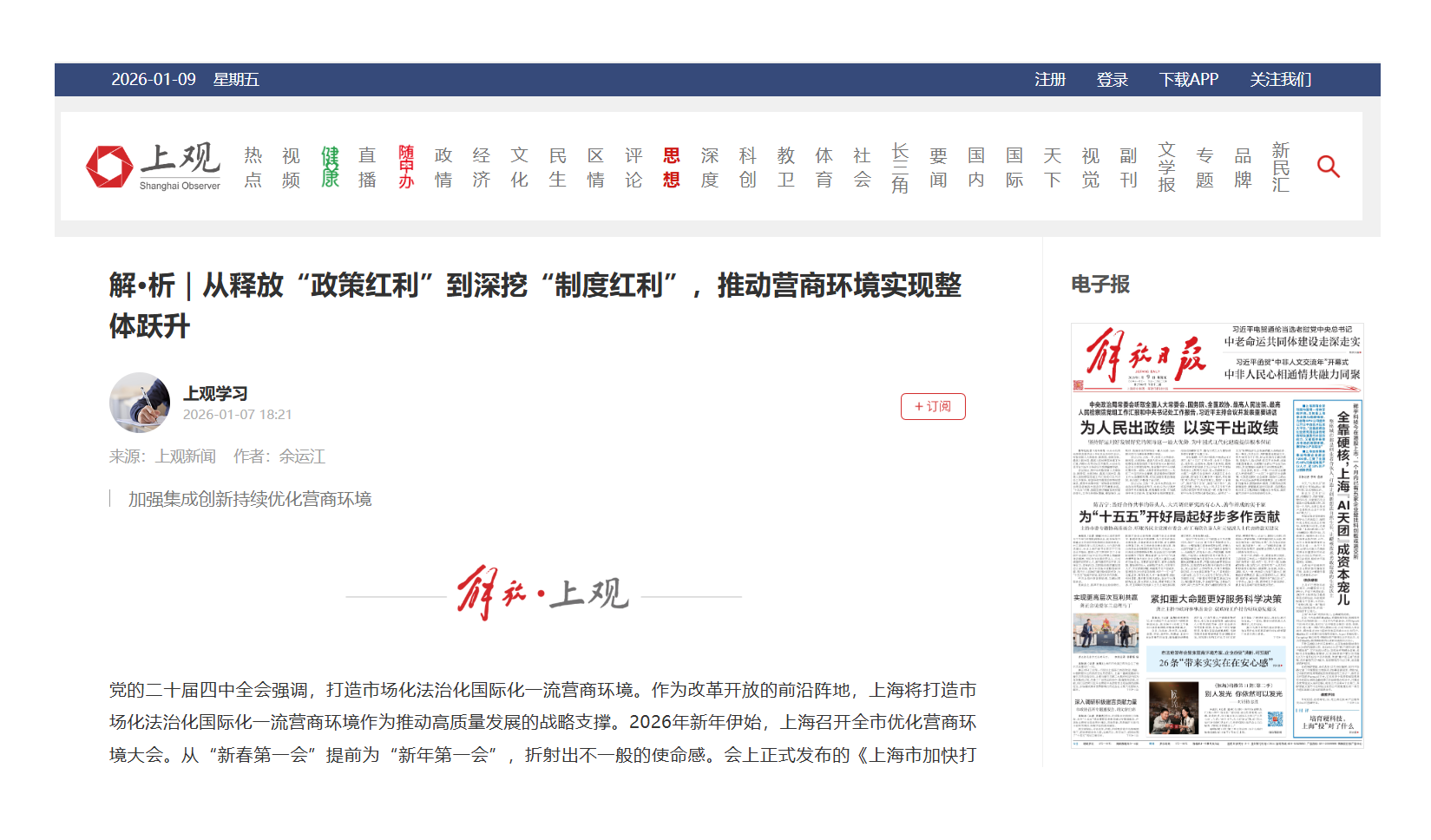
Task: Open the 热点 navigation section
Action: [253, 167]
